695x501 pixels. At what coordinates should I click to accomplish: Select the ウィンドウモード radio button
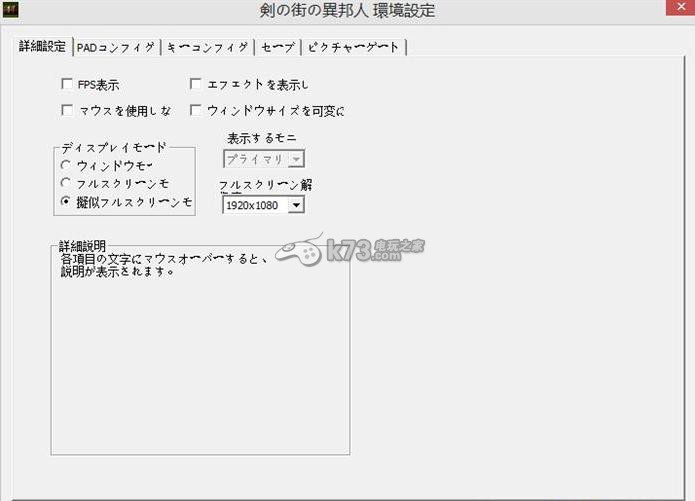coord(66,165)
